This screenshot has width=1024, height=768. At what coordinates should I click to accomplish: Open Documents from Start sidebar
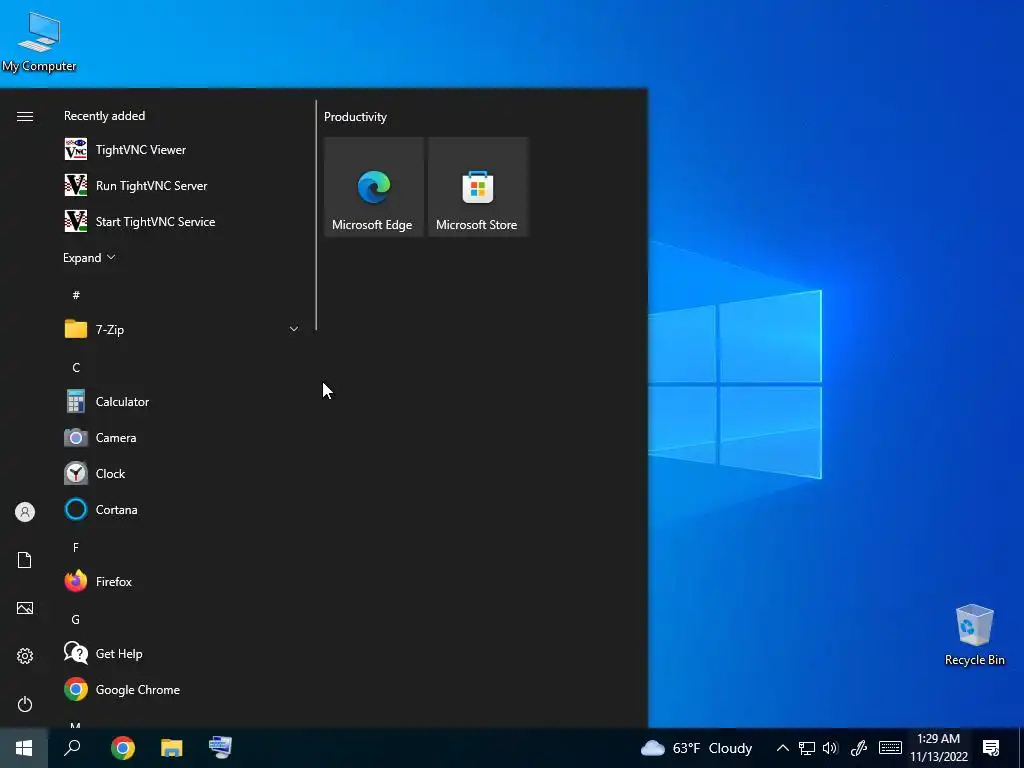tap(25, 560)
